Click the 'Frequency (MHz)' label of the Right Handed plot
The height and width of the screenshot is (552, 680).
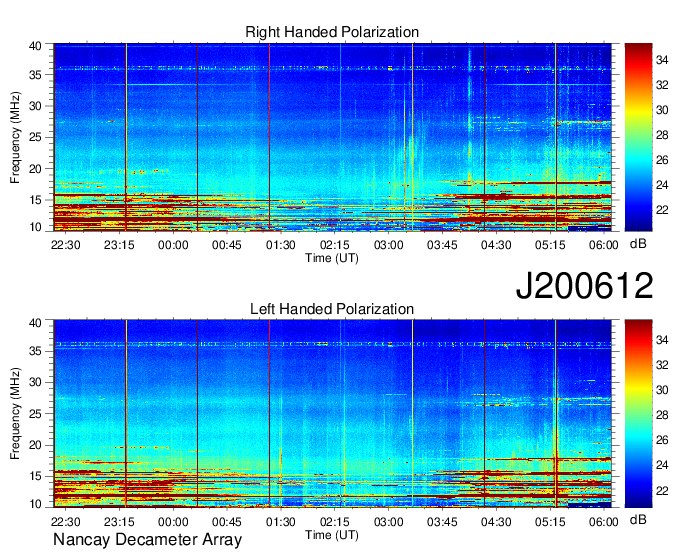tap(15, 137)
